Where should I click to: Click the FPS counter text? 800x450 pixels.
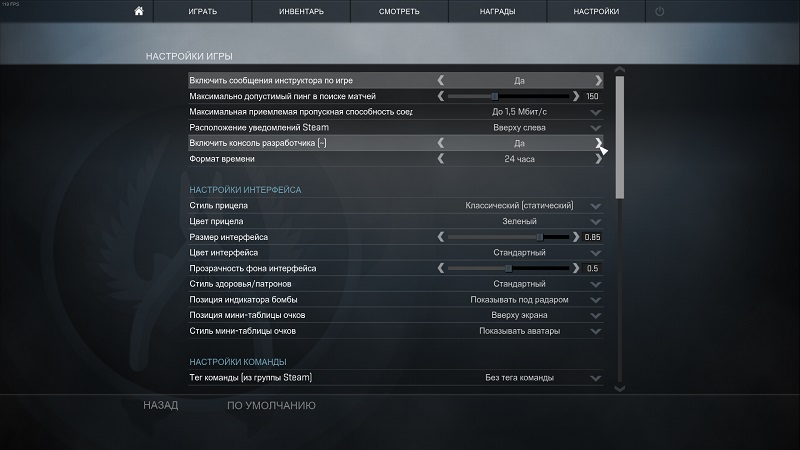coord(10,4)
